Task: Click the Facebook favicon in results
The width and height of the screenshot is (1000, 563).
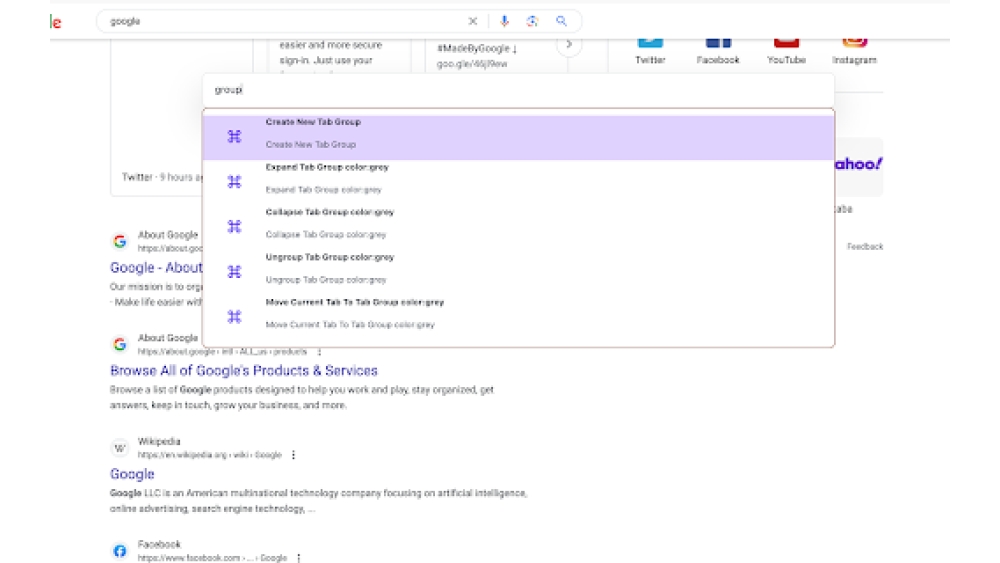Action: point(120,551)
